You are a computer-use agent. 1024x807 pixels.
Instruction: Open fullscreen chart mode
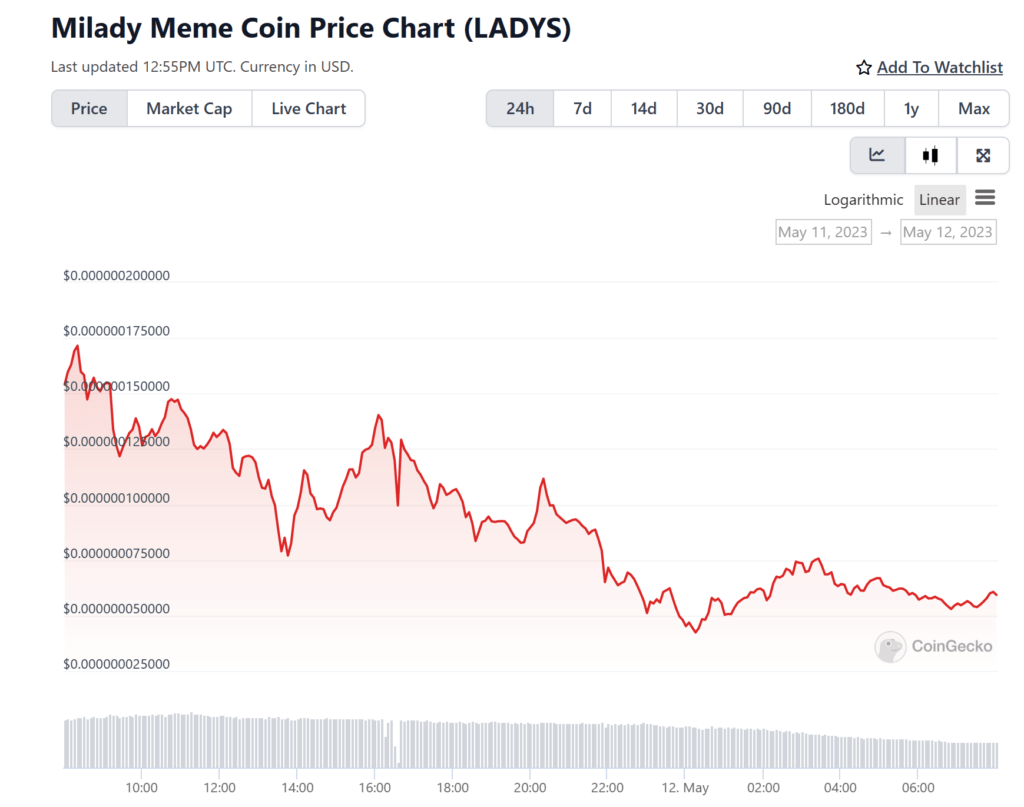[x=983, y=155]
